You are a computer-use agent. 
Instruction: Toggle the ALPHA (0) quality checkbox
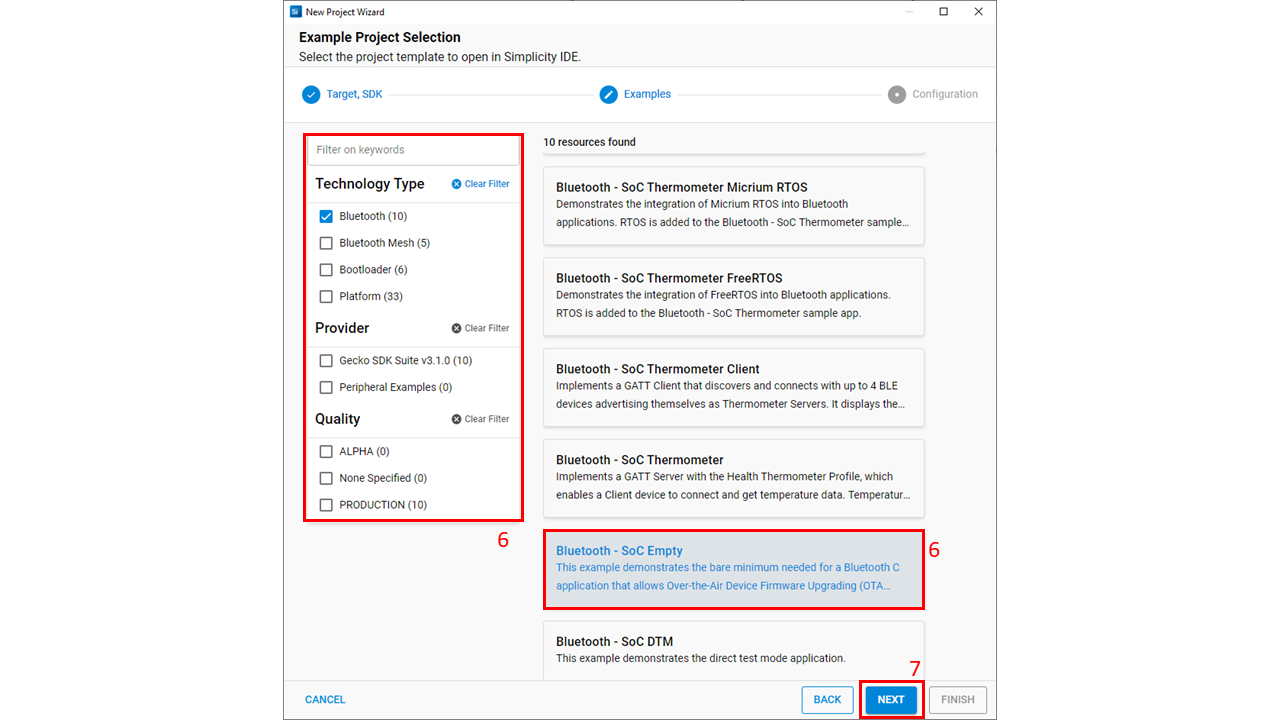(326, 452)
